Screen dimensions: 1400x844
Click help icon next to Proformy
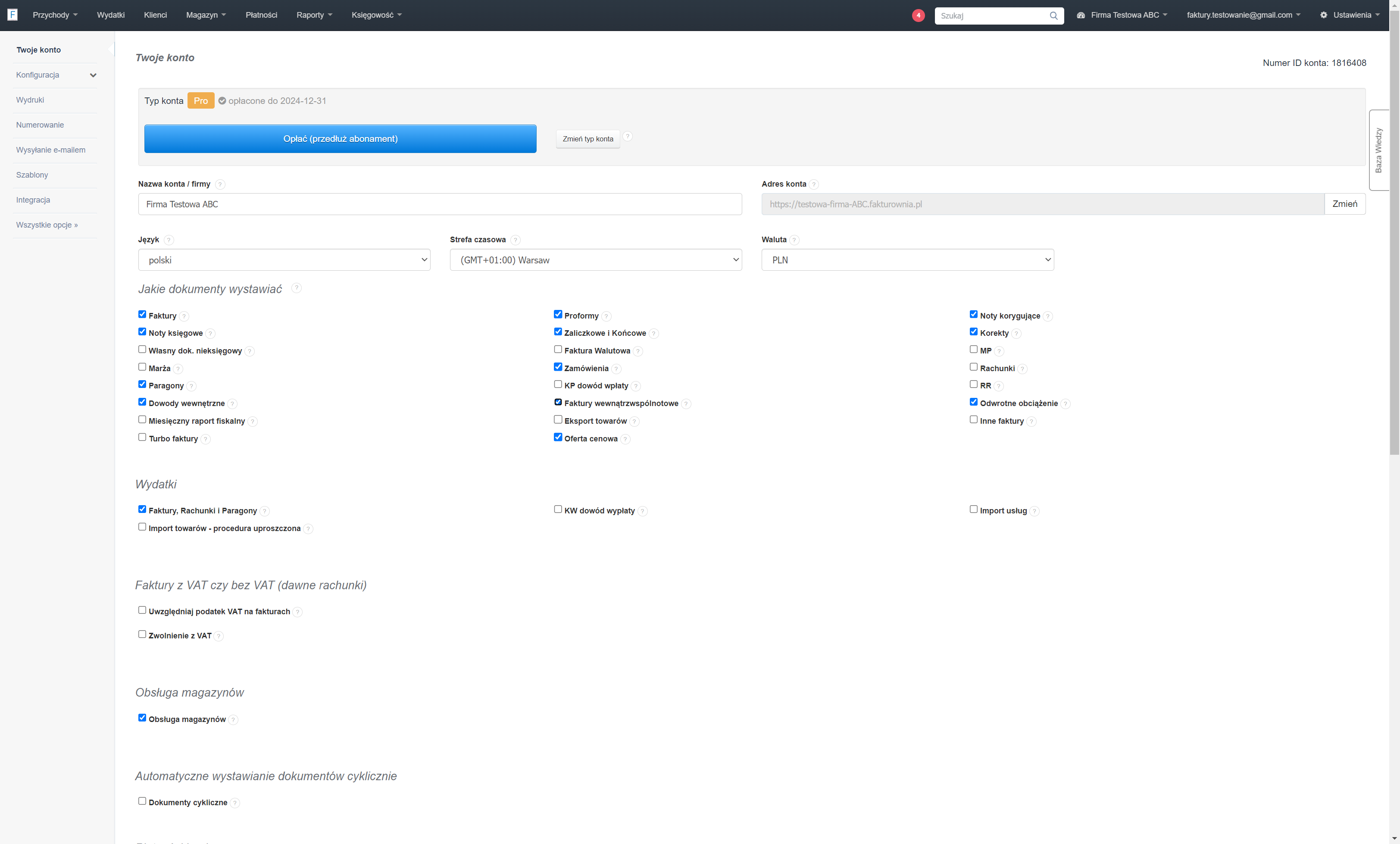pyautogui.click(x=606, y=316)
